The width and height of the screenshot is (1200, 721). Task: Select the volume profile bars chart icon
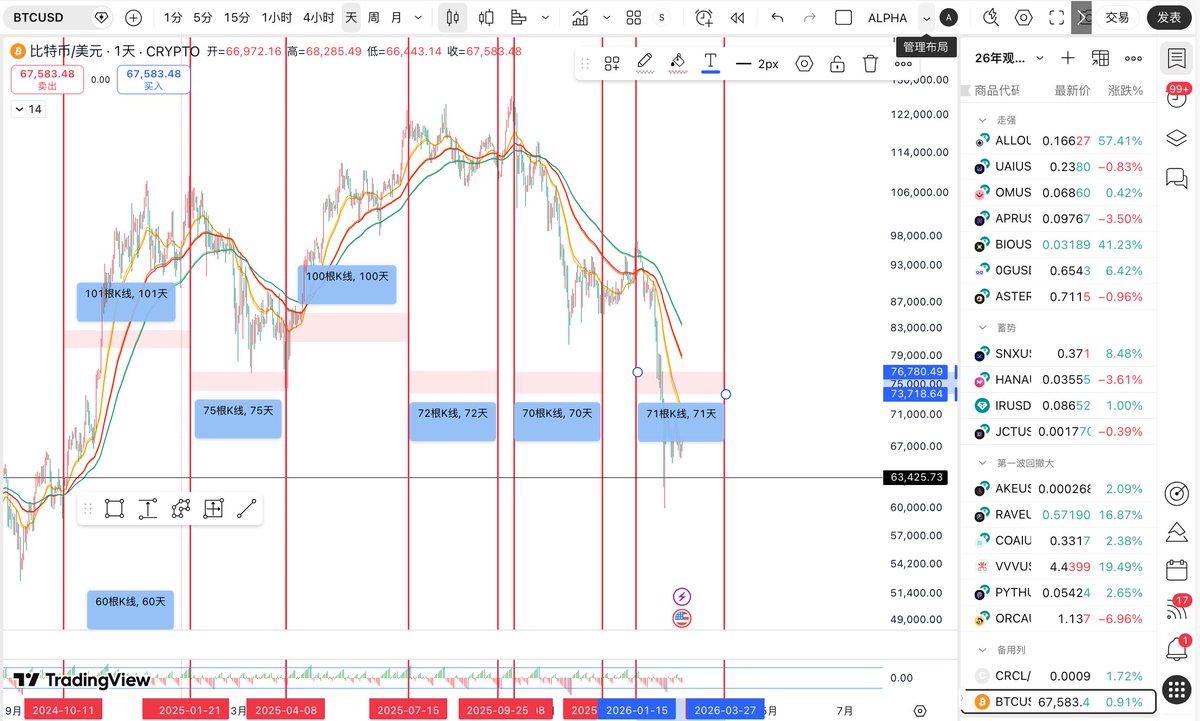pyautogui.click(x=518, y=18)
